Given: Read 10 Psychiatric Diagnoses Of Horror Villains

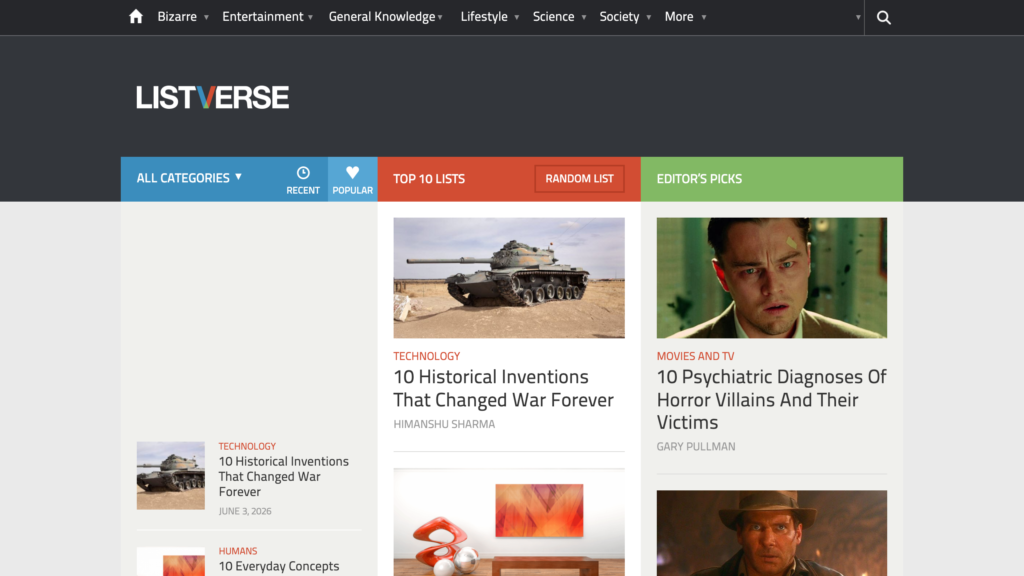Looking at the screenshot, I should [x=771, y=399].
